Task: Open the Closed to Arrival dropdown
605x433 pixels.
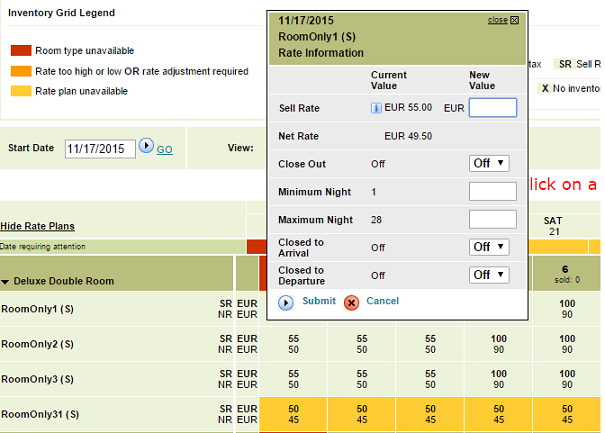Action: (x=489, y=246)
